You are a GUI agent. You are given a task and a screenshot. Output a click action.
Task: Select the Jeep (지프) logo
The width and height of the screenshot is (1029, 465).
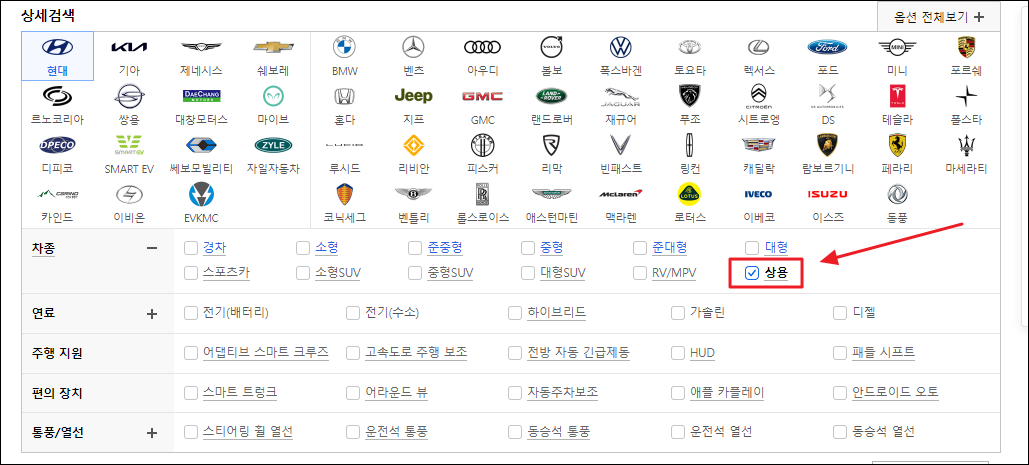(413, 96)
